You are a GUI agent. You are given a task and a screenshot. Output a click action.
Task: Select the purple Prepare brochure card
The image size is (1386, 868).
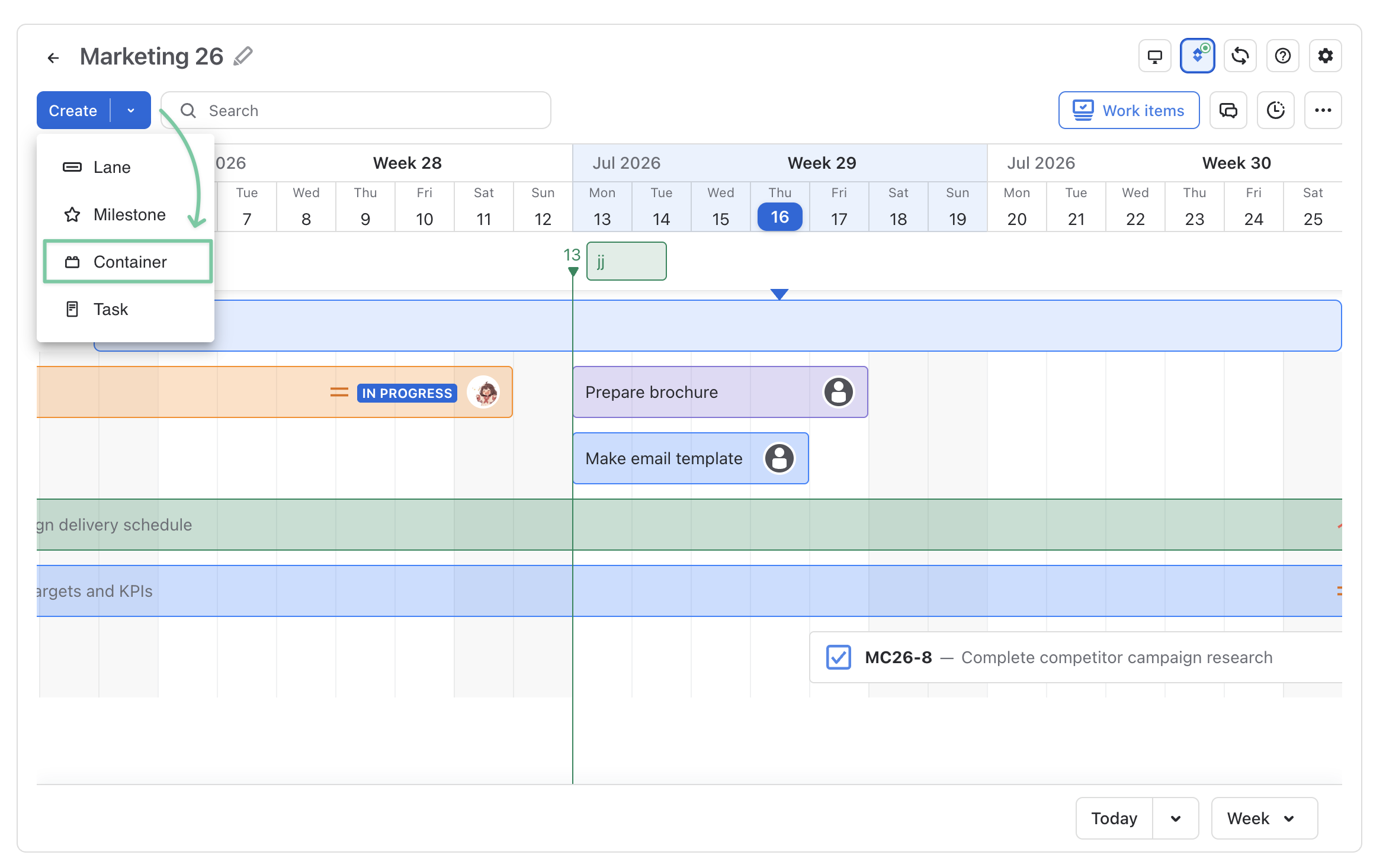[x=720, y=392]
